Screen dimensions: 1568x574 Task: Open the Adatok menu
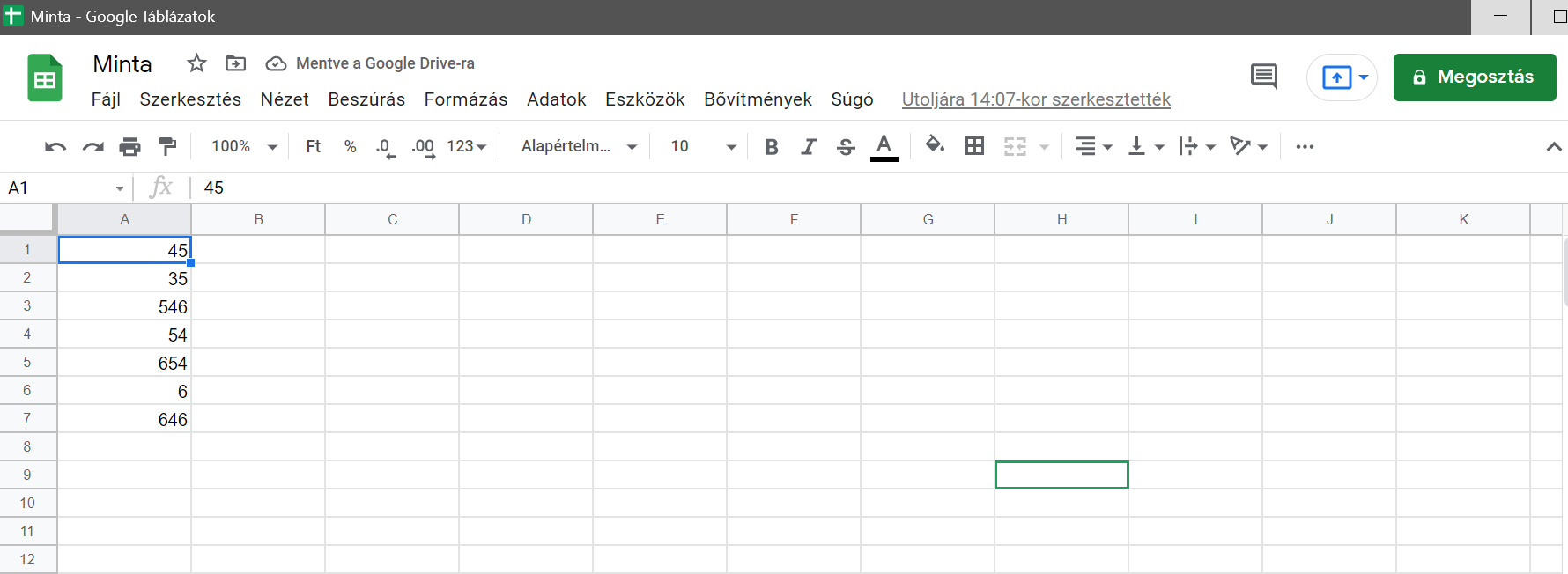[557, 99]
